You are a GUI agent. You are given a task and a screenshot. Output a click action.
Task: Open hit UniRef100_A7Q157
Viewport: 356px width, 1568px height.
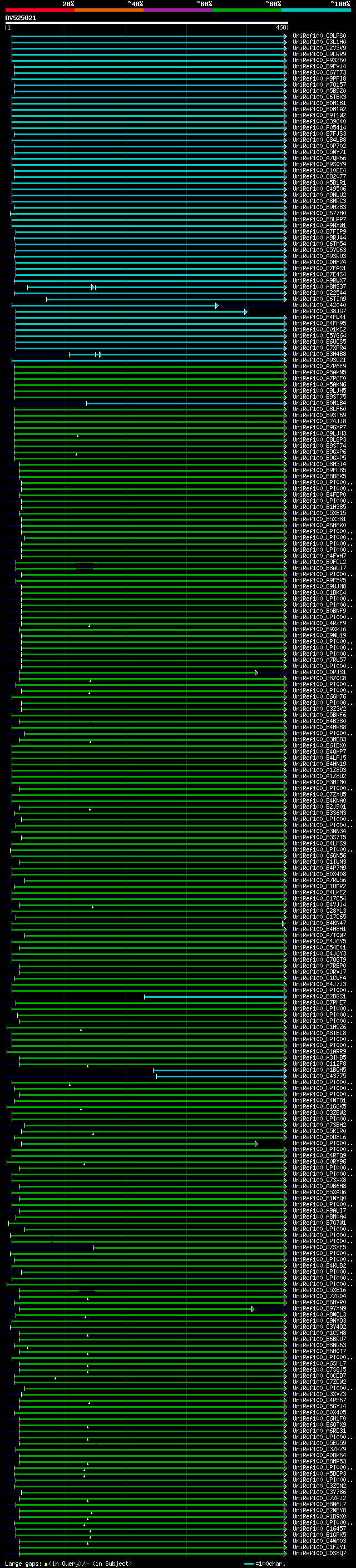click(319, 85)
